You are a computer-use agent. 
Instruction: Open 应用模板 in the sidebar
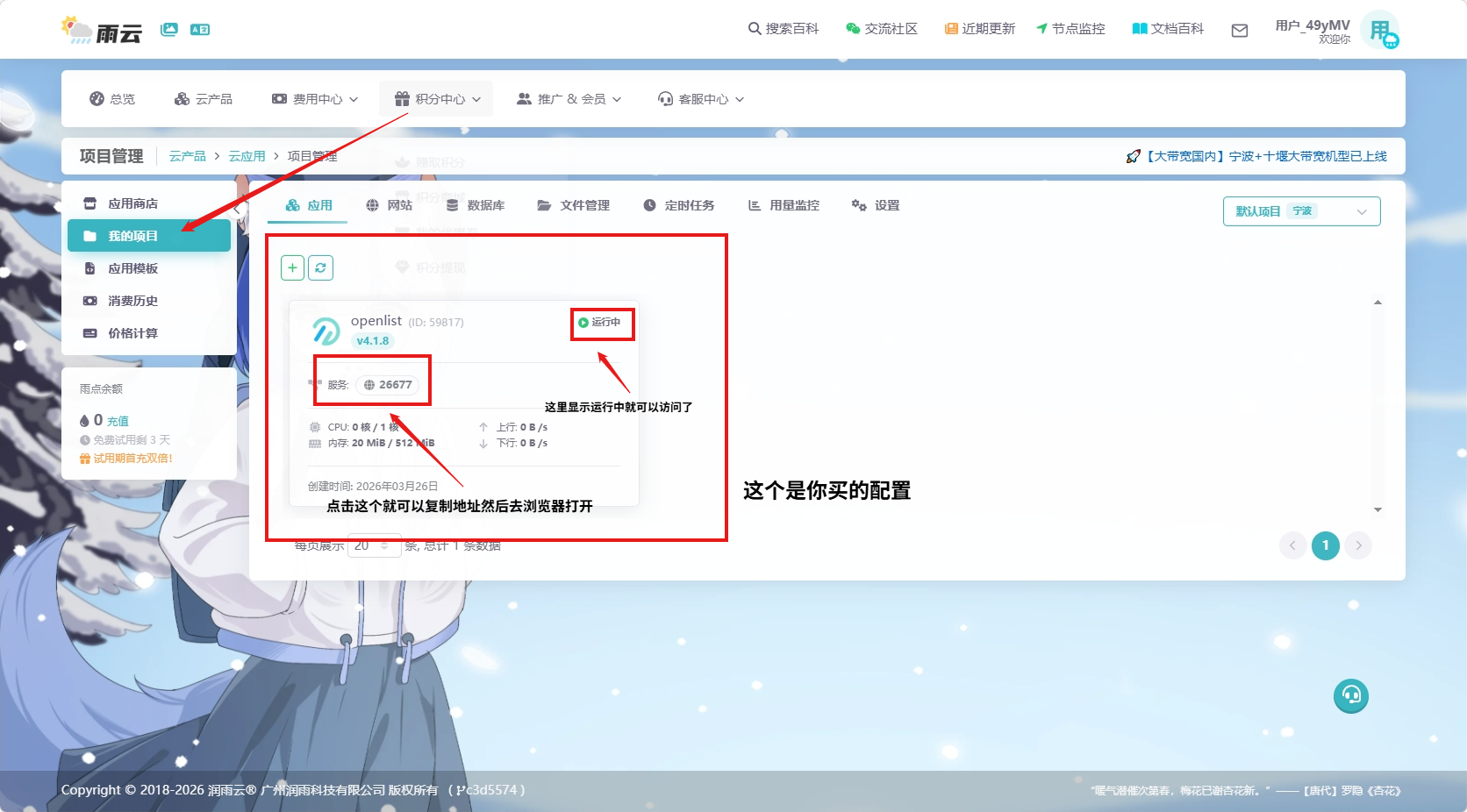coord(149,268)
